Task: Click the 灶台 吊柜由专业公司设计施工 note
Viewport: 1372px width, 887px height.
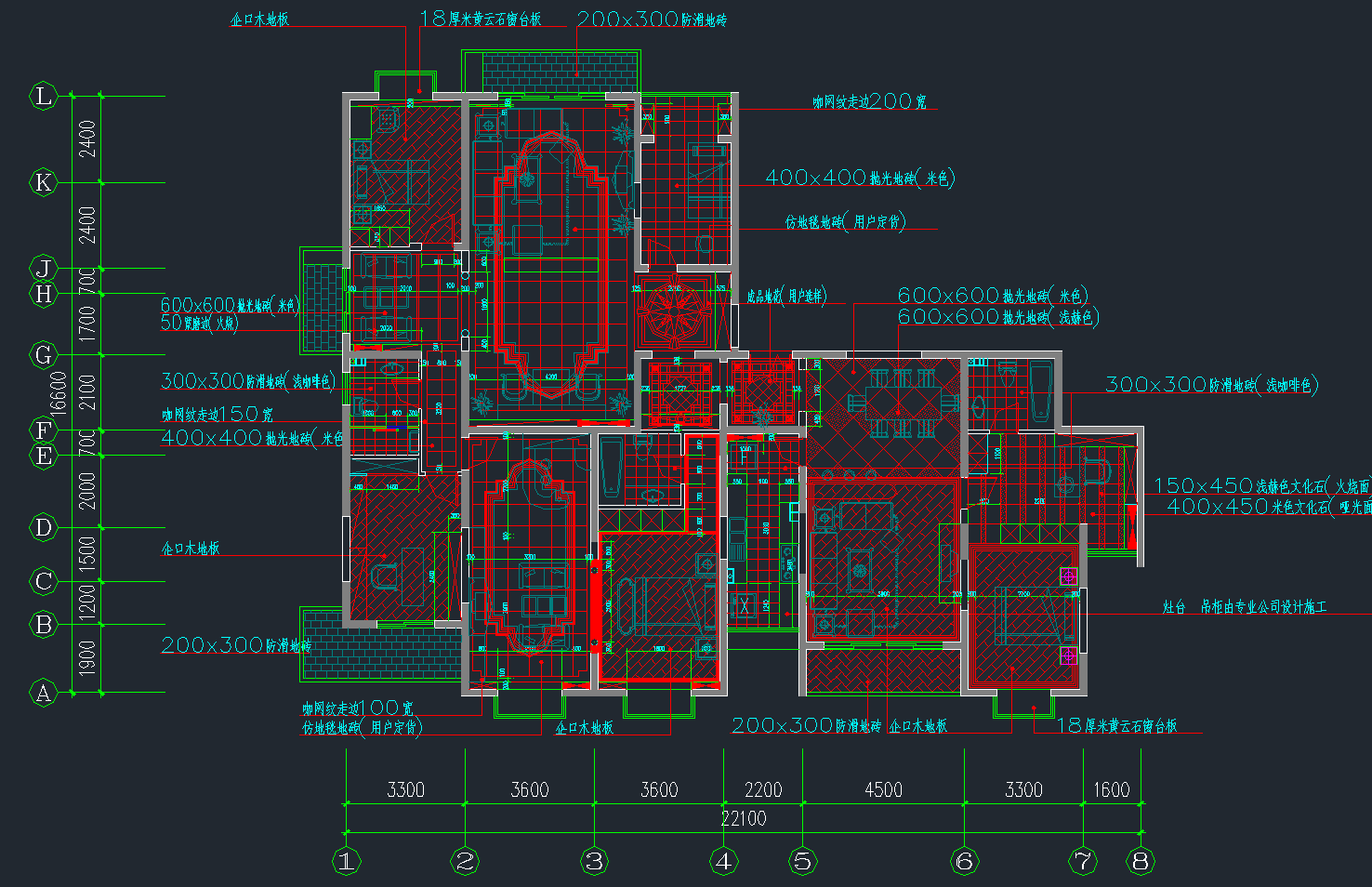Action: tap(1245, 606)
